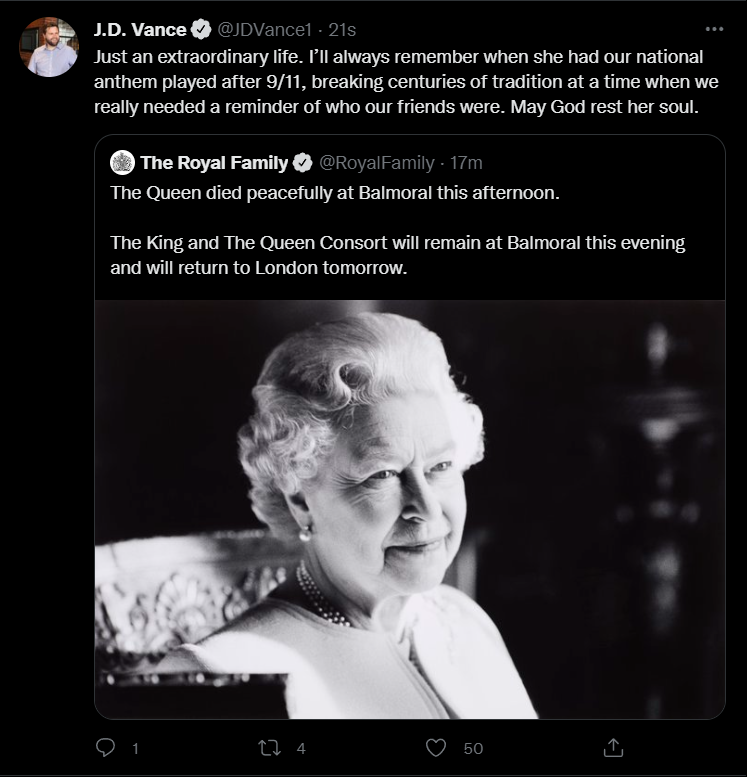This screenshot has height=777, width=747.
Task: Click the reply speech bubble icon
Action: tap(105, 747)
